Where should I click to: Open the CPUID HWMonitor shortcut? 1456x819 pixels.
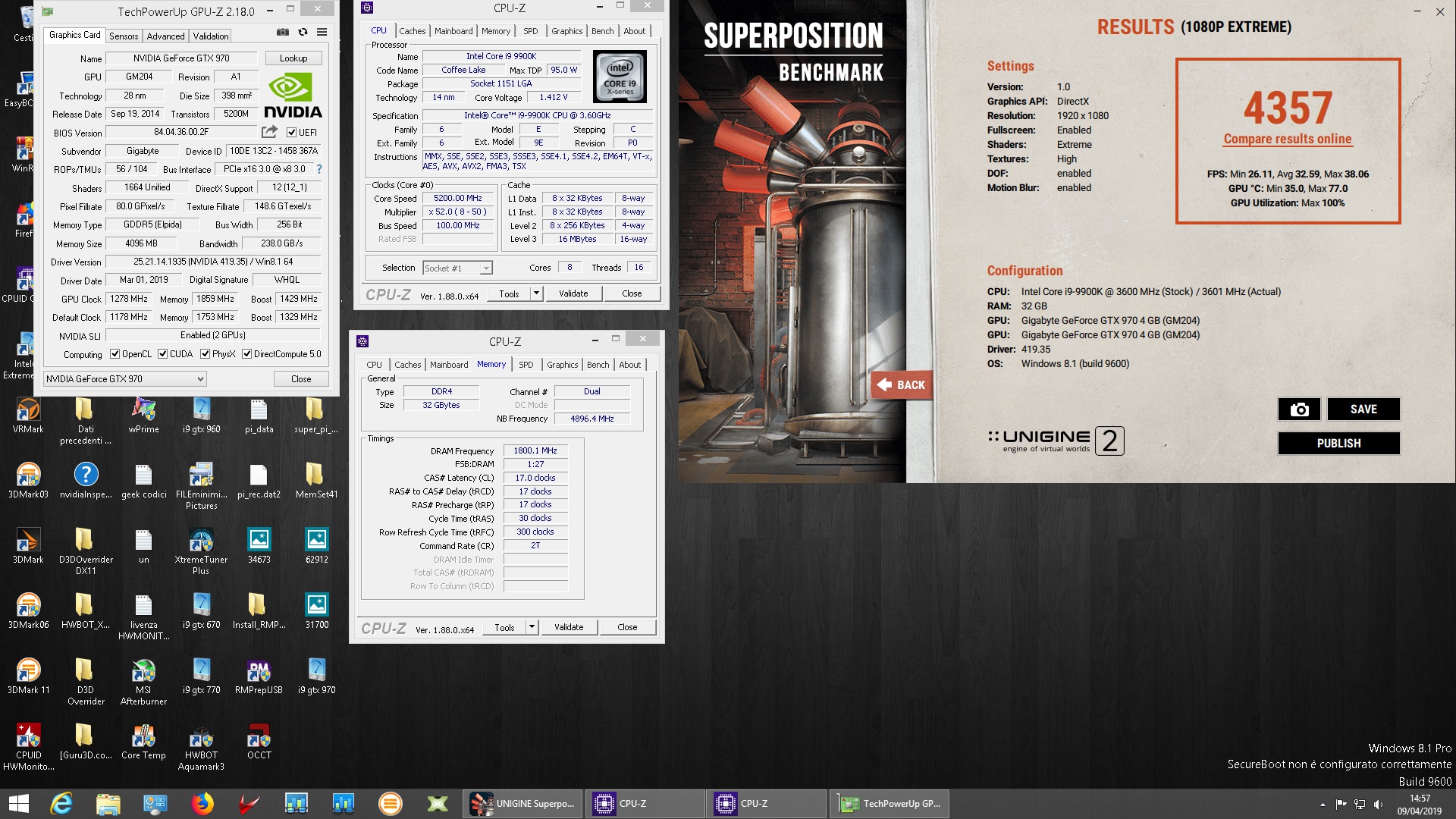(x=28, y=748)
